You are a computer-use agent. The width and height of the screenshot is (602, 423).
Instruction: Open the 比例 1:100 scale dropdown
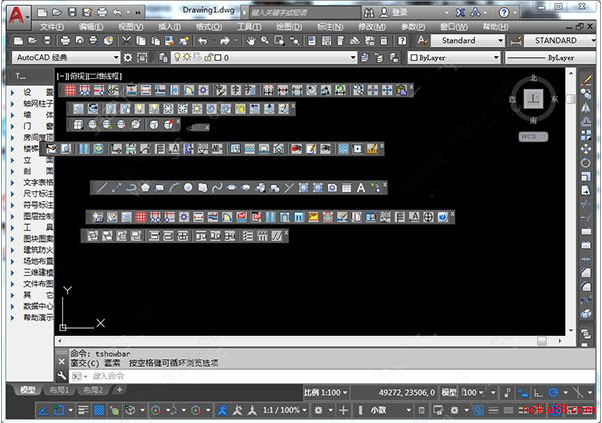coord(332,393)
